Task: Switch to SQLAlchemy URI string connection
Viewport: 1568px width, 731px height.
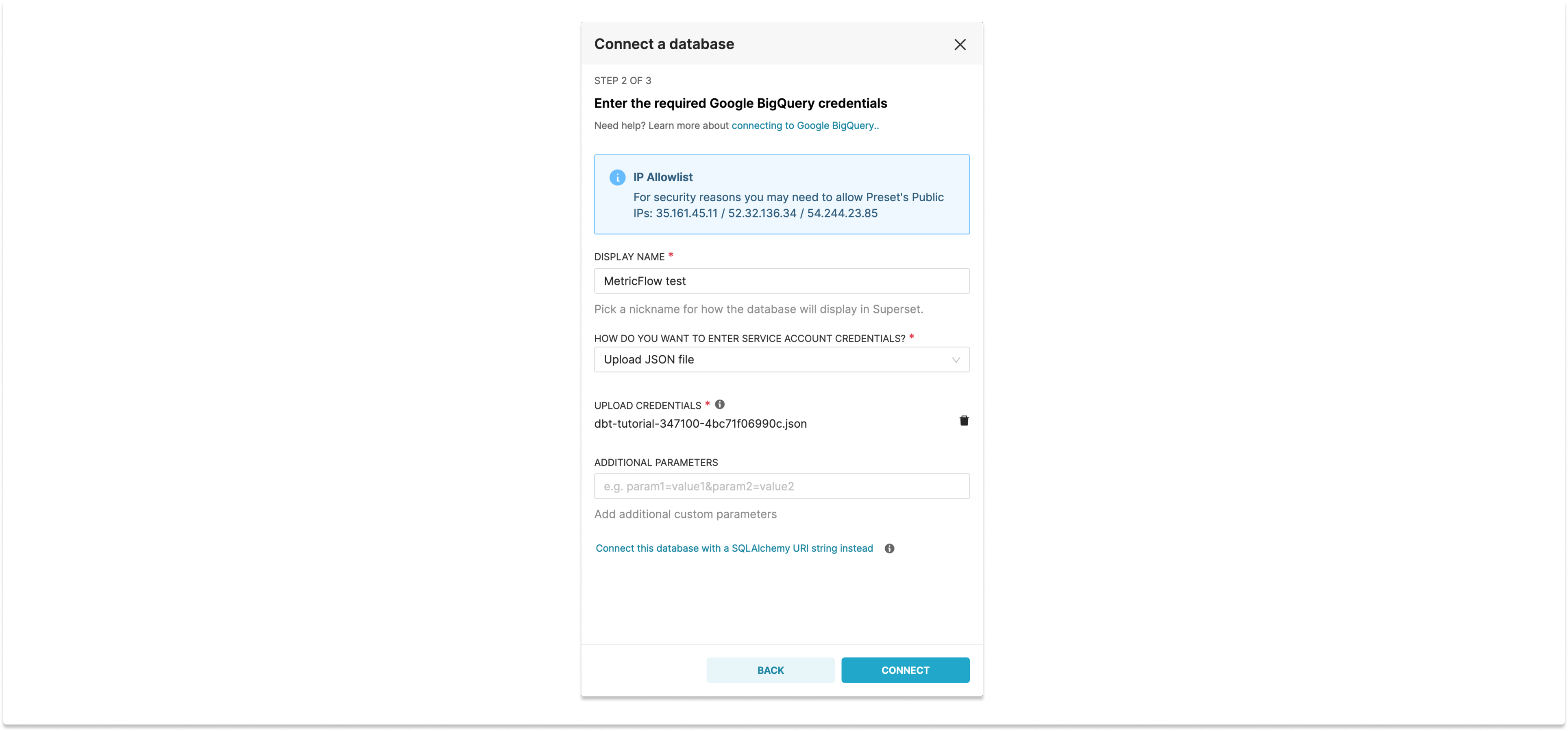Action: pyautogui.click(x=734, y=548)
